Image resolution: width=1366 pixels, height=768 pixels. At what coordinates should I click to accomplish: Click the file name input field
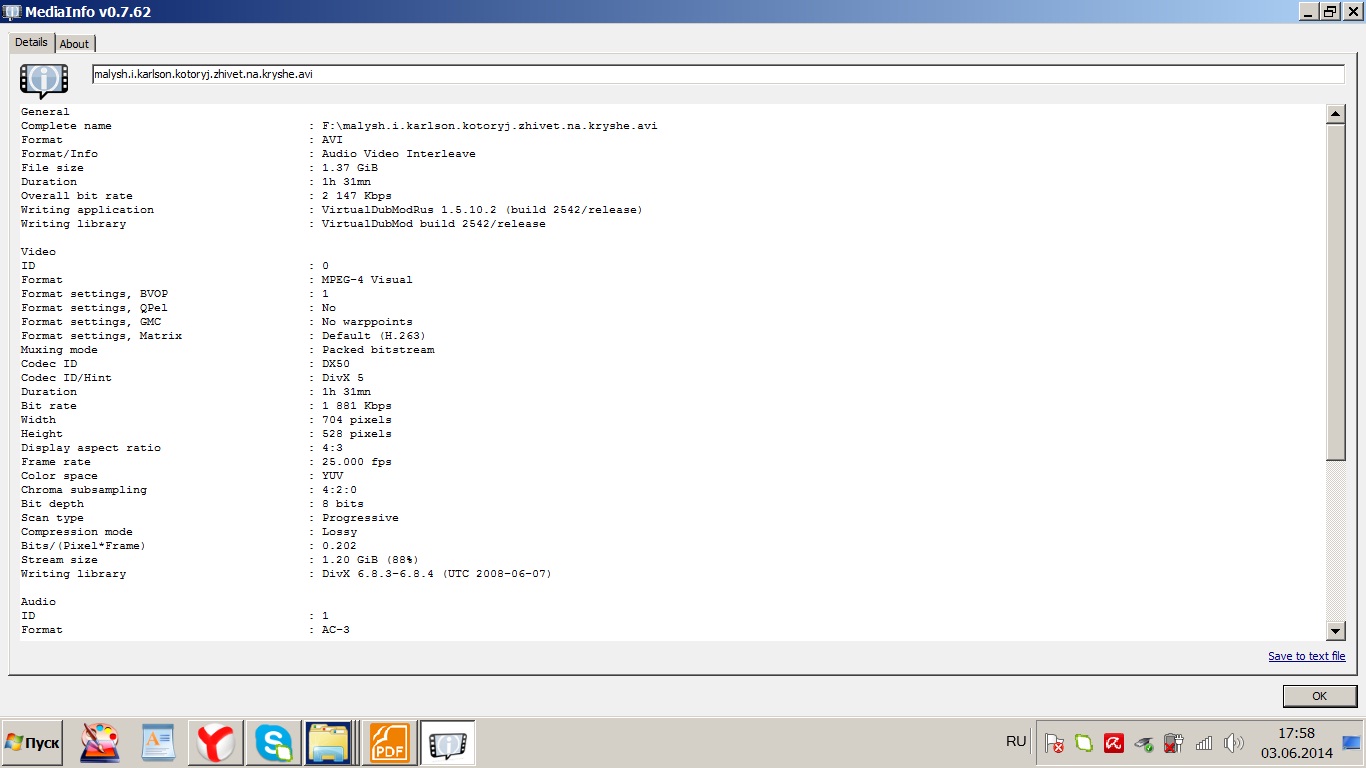tap(718, 74)
